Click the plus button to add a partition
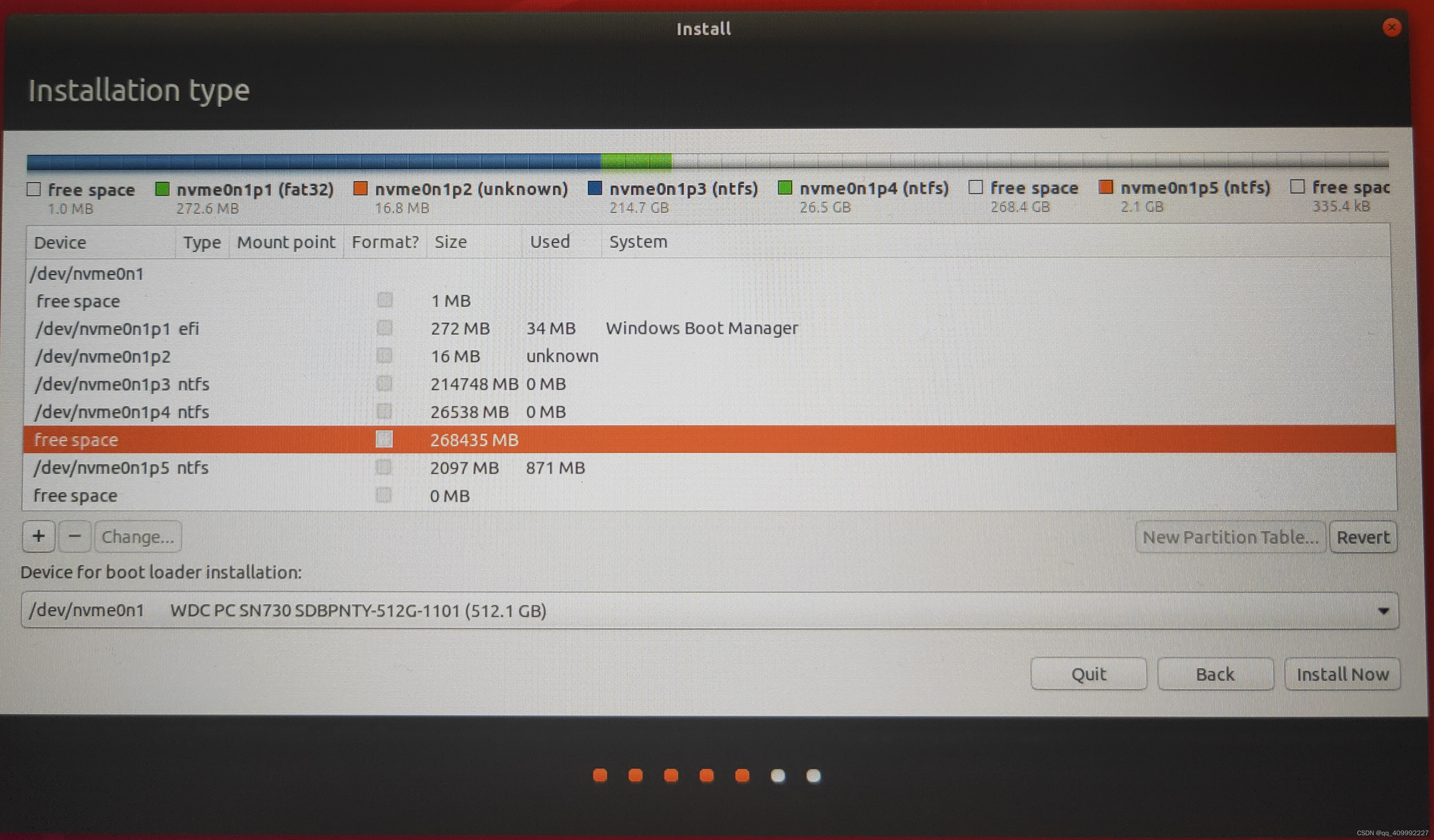Screen dimensions: 1434x840 (x=39, y=536)
